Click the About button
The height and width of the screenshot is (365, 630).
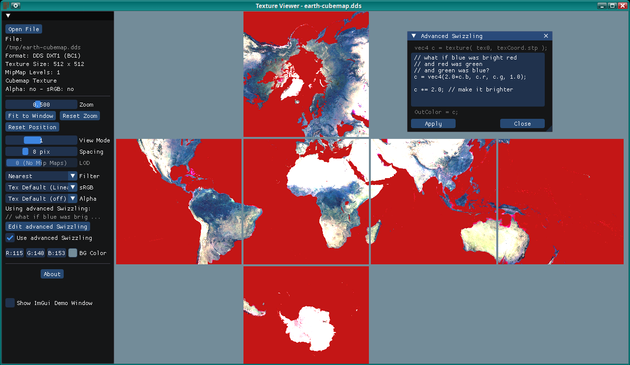coord(52,274)
